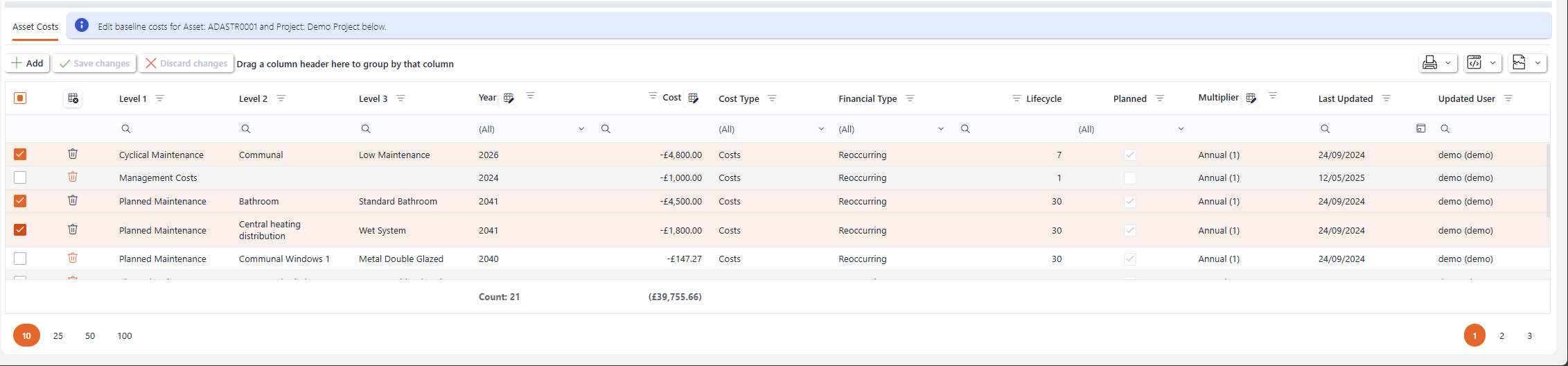Open the print options dropdown
1568x366 pixels.
[x=1438, y=63]
